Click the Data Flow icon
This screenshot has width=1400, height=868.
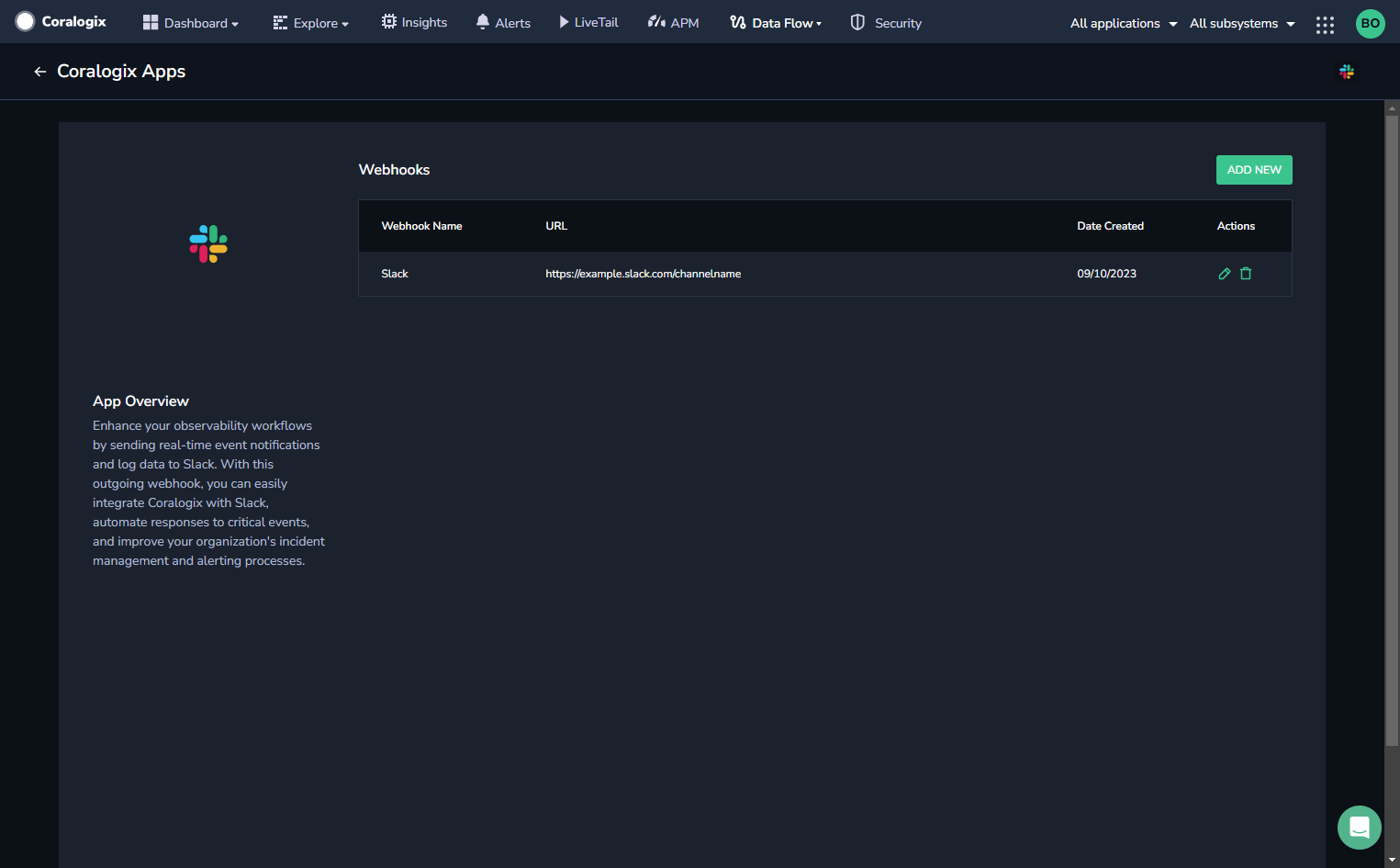738,22
